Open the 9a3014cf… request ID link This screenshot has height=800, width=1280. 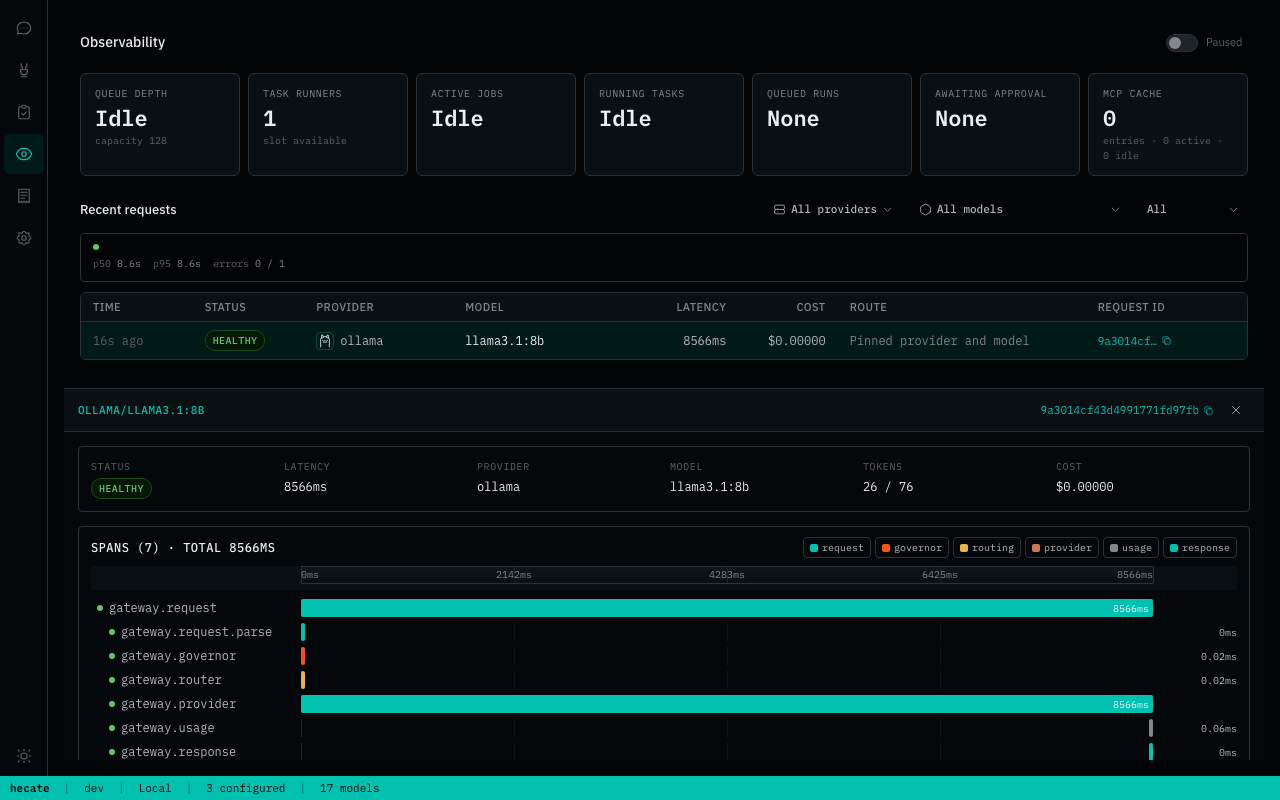(1127, 341)
